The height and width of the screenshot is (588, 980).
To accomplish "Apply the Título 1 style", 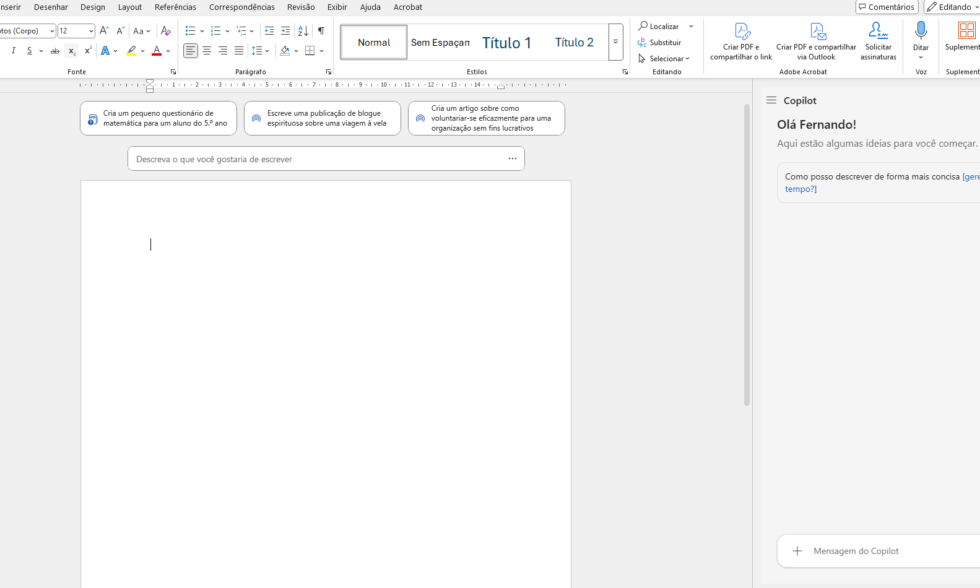I will [x=507, y=41].
